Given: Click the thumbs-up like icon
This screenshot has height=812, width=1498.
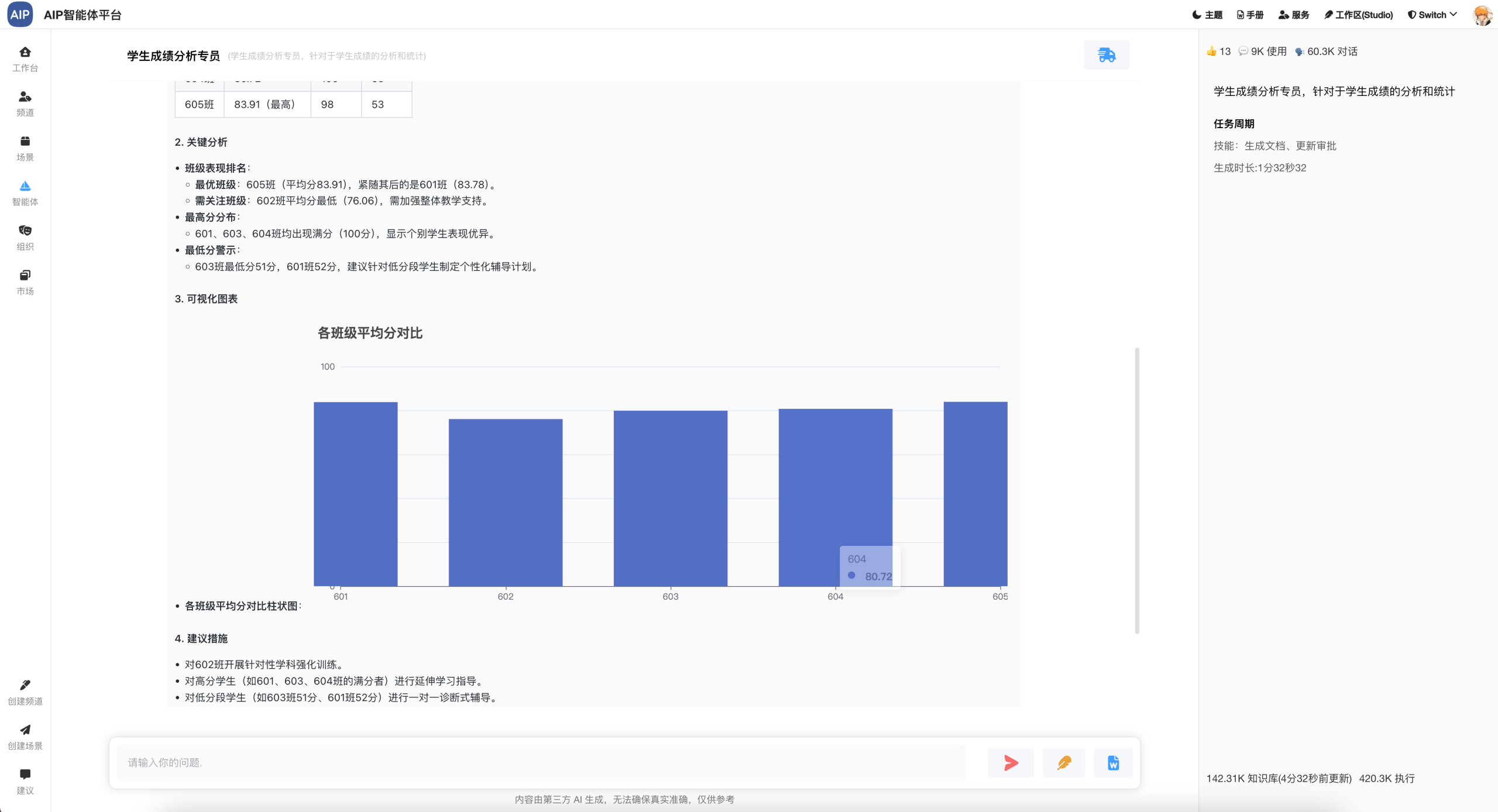Looking at the screenshot, I should [x=1211, y=51].
